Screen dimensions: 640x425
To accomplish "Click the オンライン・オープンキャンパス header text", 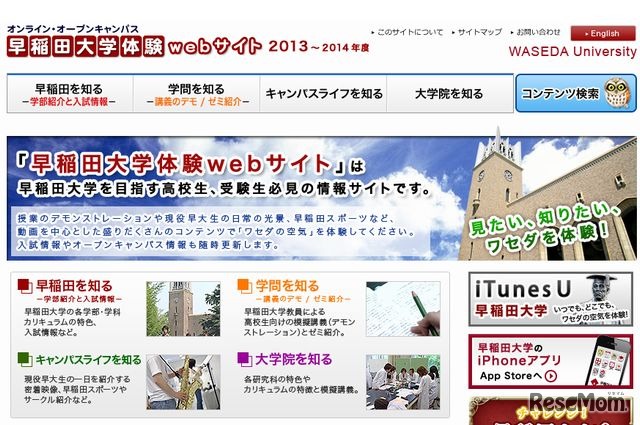I will [73, 29].
